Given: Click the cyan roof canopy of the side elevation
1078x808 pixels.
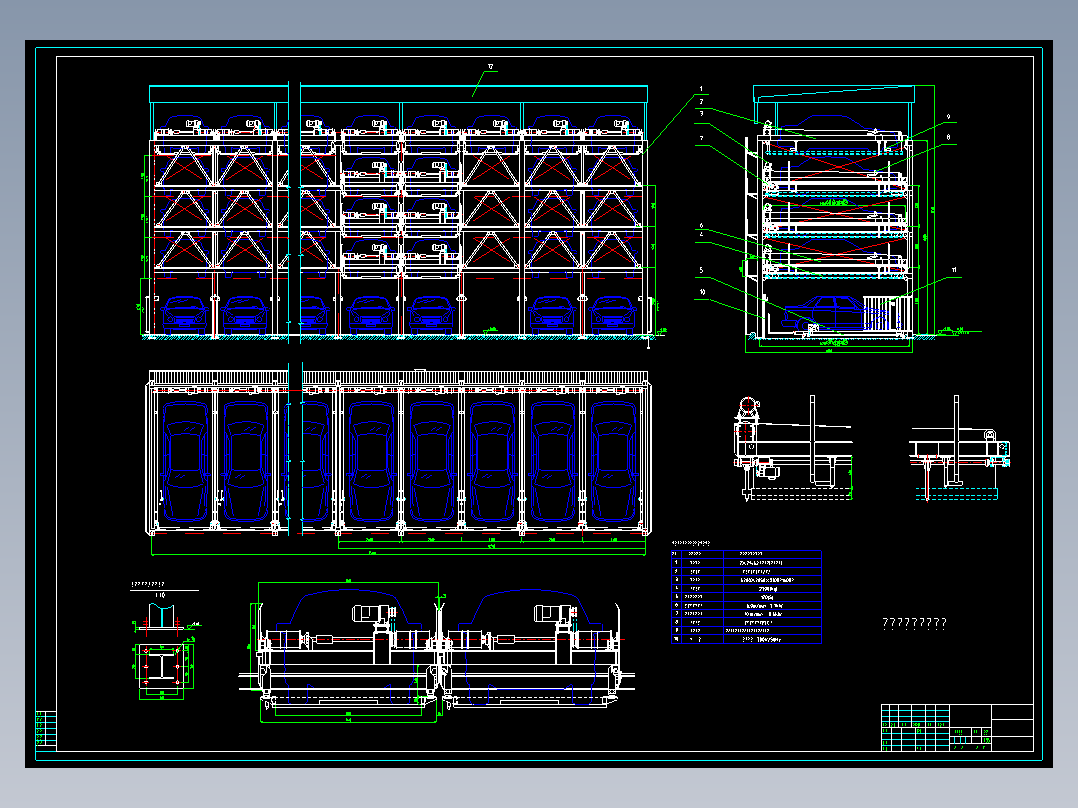Looking at the screenshot, I should tap(834, 94).
